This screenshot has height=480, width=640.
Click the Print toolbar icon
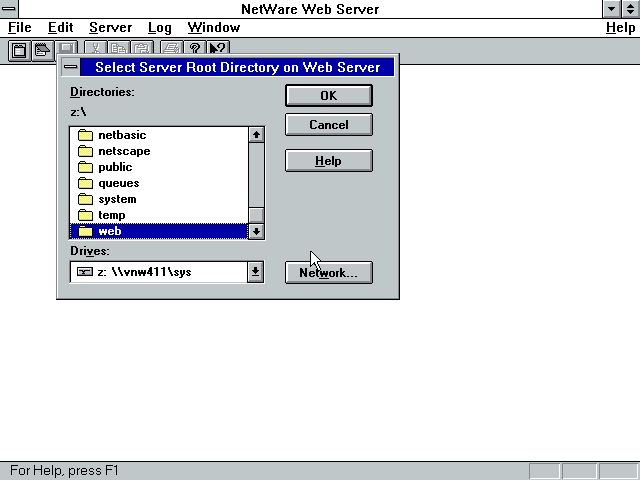[172, 48]
